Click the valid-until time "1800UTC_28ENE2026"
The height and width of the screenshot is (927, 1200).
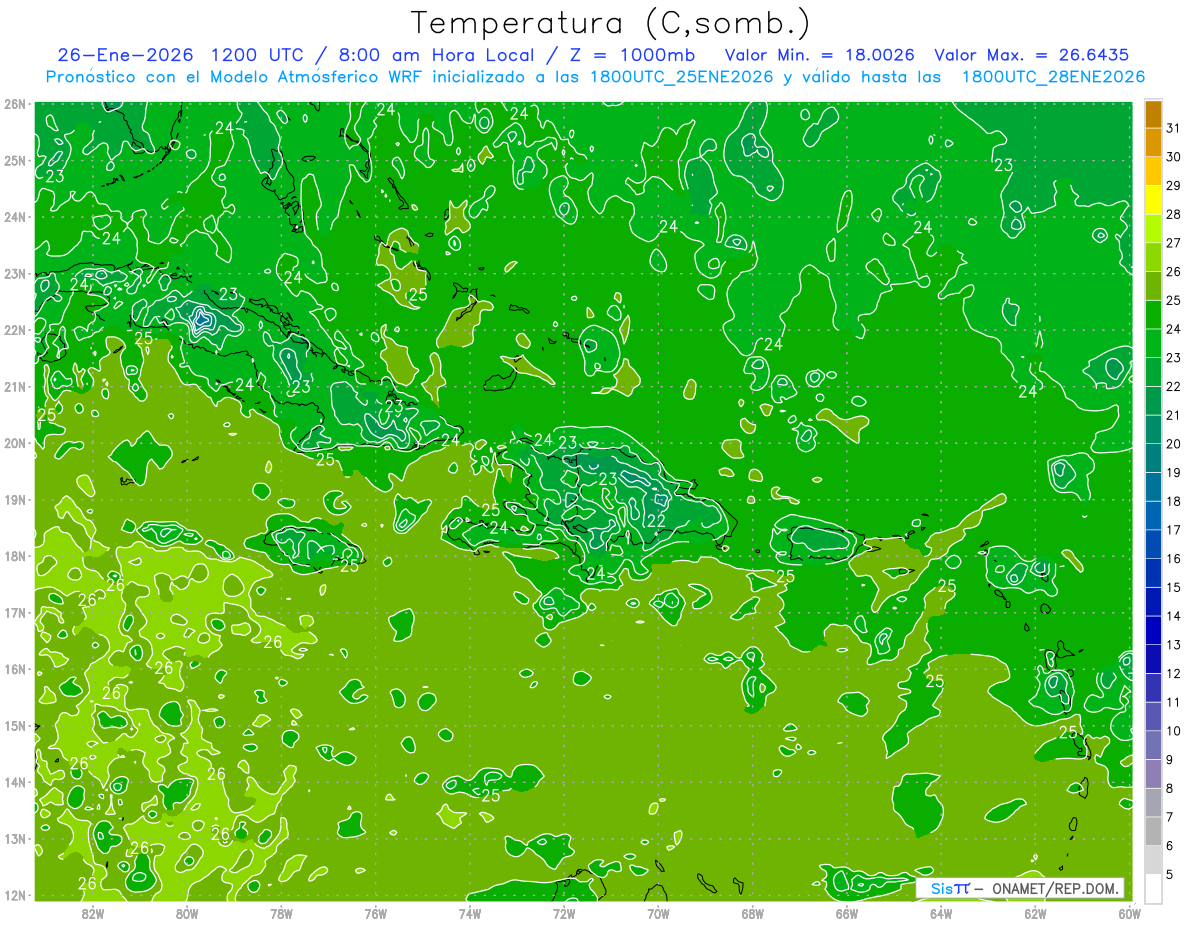pyautogui.click(x=1052, y=77)
